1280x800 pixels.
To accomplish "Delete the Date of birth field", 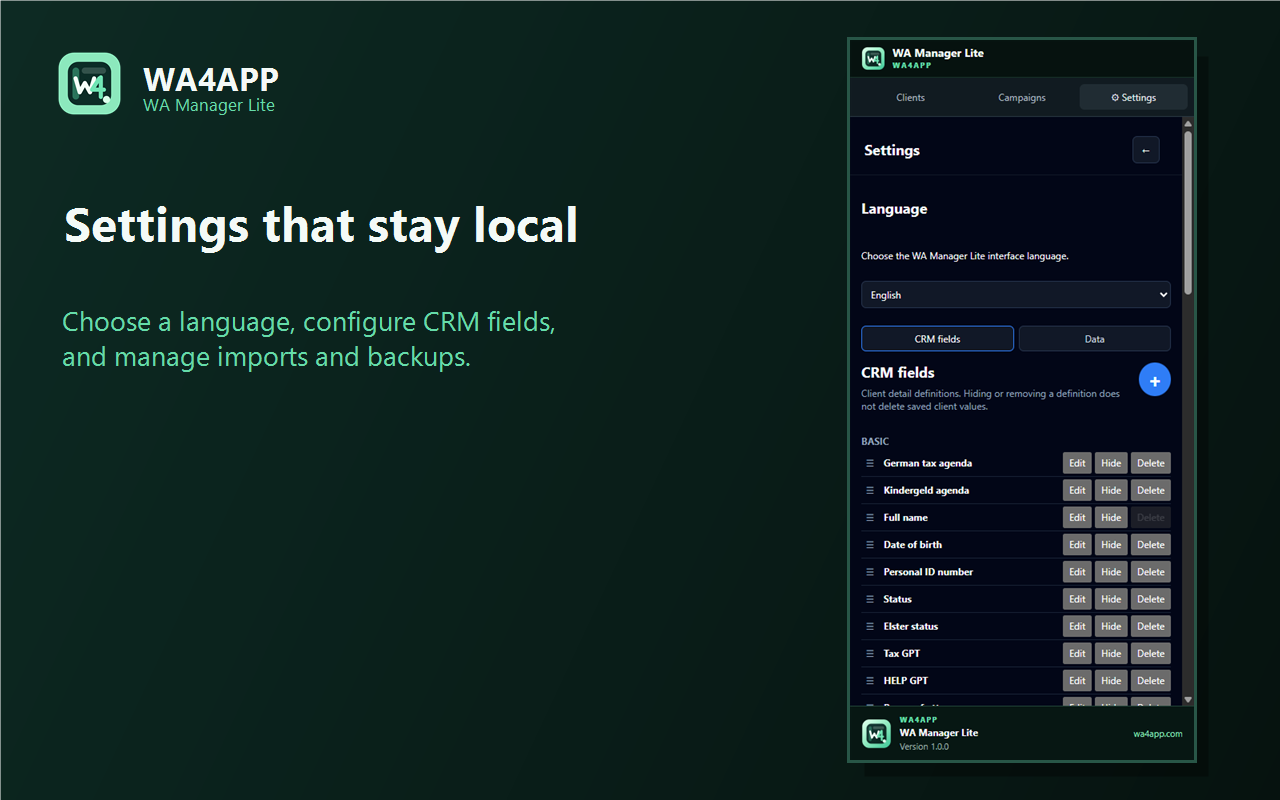I will (1151, 545).
